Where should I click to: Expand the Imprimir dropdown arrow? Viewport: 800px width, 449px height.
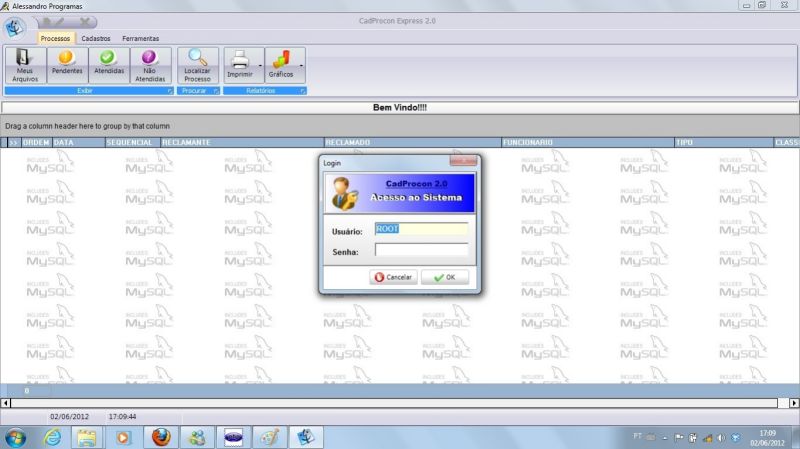pyautogui.click(x=260, y=66)
